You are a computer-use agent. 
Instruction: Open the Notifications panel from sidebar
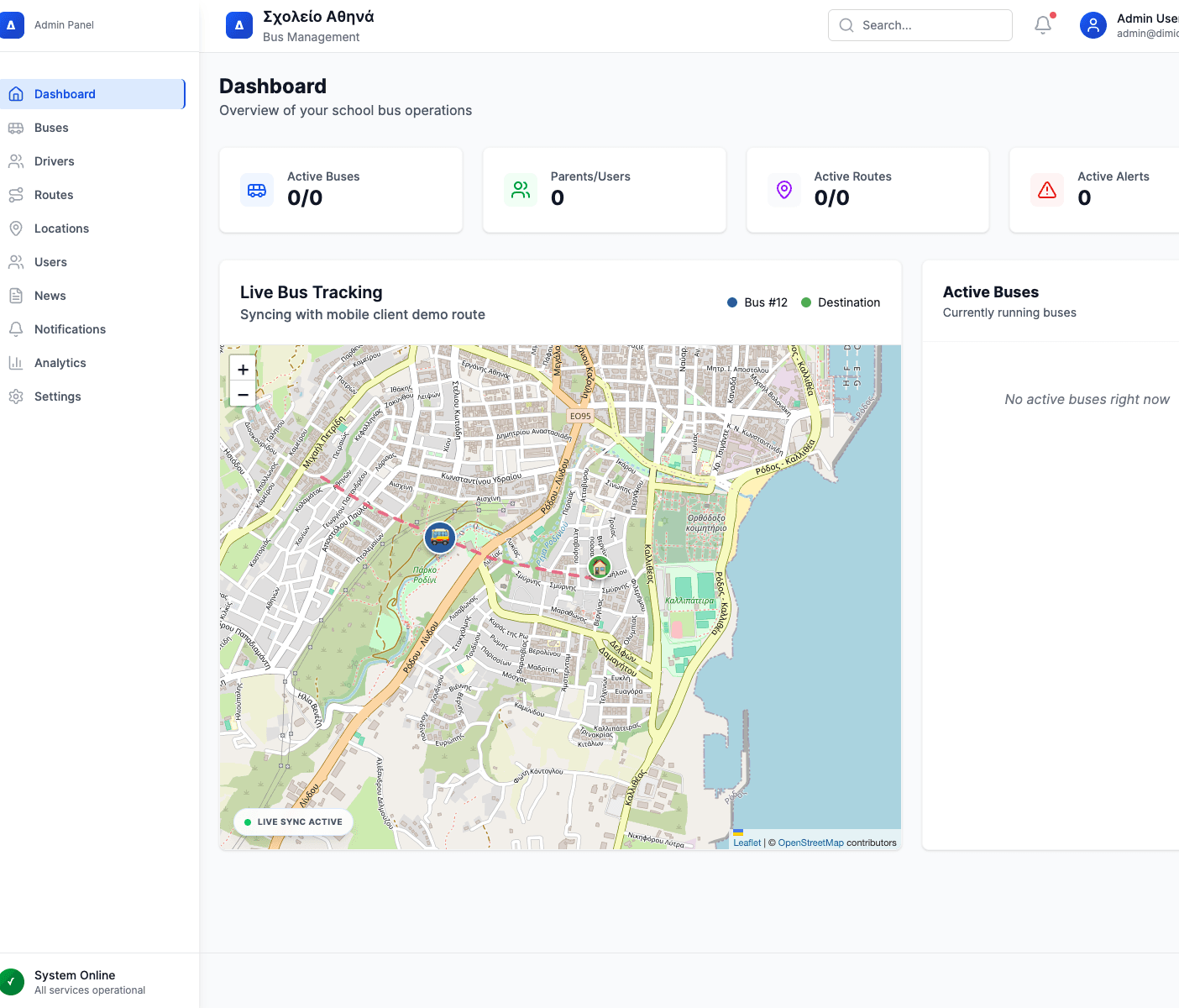click(70, 328)
